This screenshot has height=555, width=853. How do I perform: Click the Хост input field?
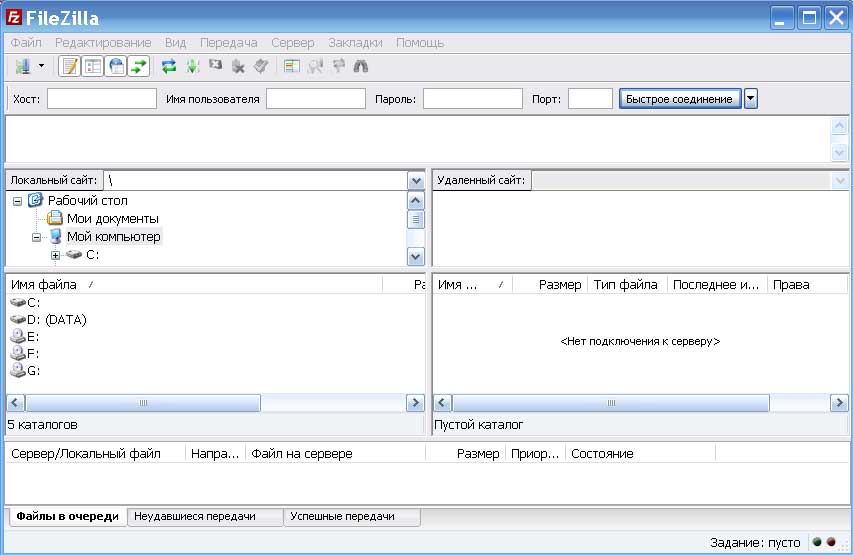click(x=102, y=99)
